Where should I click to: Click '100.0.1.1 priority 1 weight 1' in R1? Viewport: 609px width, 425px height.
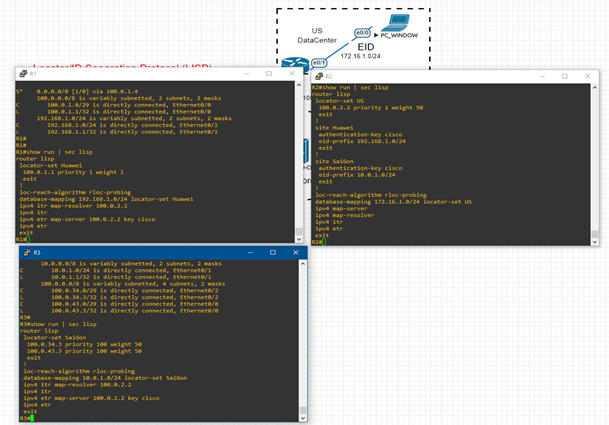coord(73,172)
